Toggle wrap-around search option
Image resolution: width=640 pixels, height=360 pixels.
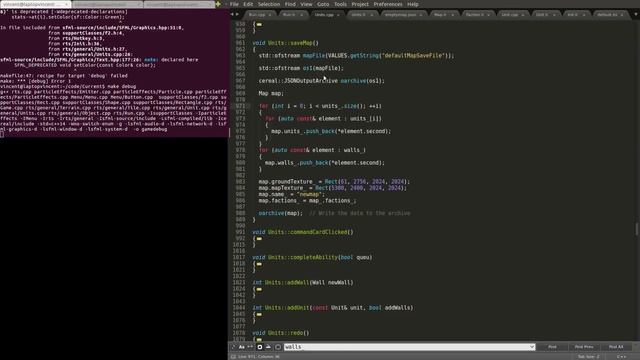click(260, 347)
